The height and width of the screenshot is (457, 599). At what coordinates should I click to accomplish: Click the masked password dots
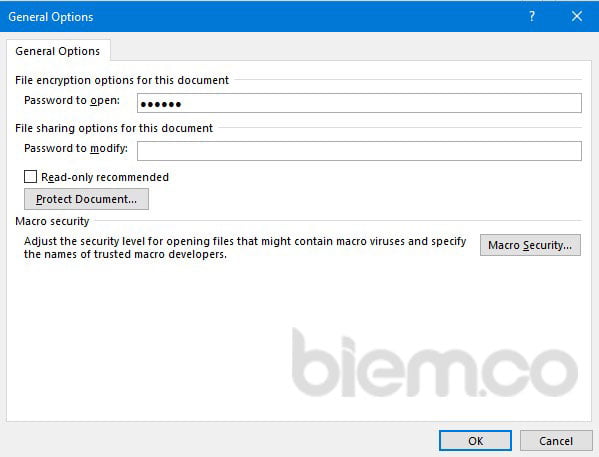pyautogui.click(x=160, y=104)
